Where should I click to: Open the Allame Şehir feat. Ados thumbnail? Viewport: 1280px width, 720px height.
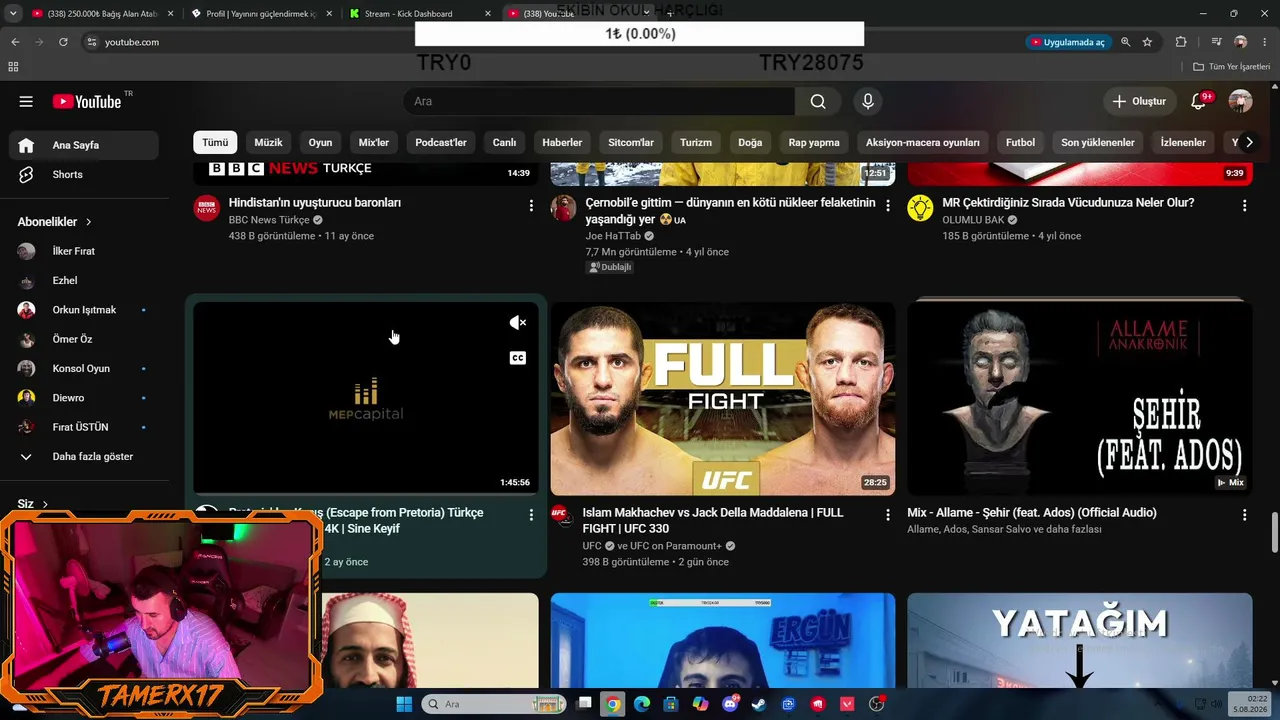coord(1080,399)
